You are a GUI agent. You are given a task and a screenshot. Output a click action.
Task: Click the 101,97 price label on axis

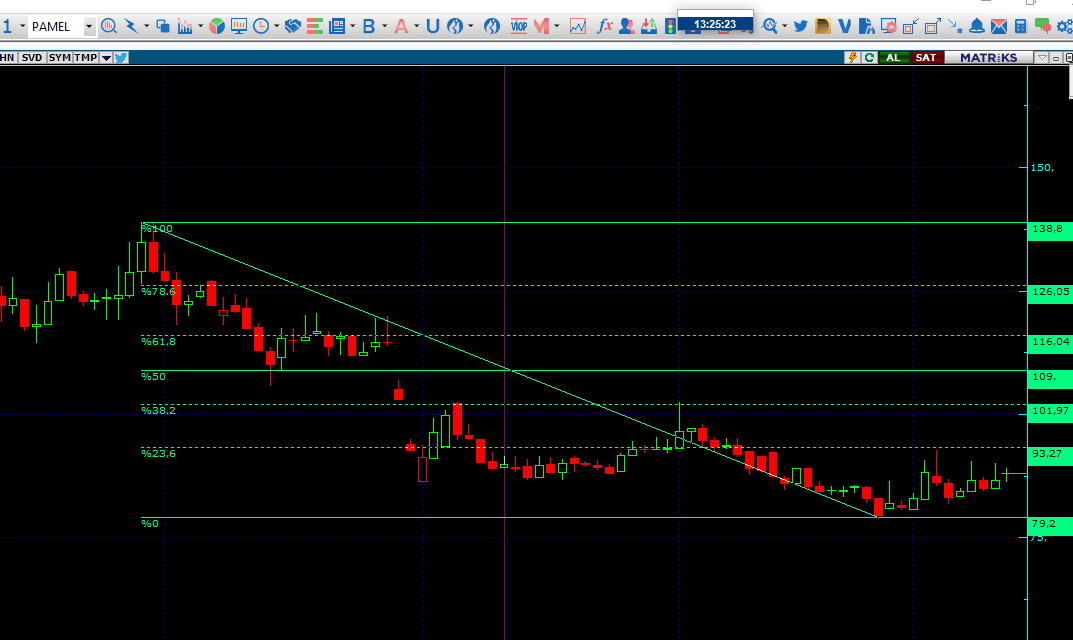[x=1050, y=411]
